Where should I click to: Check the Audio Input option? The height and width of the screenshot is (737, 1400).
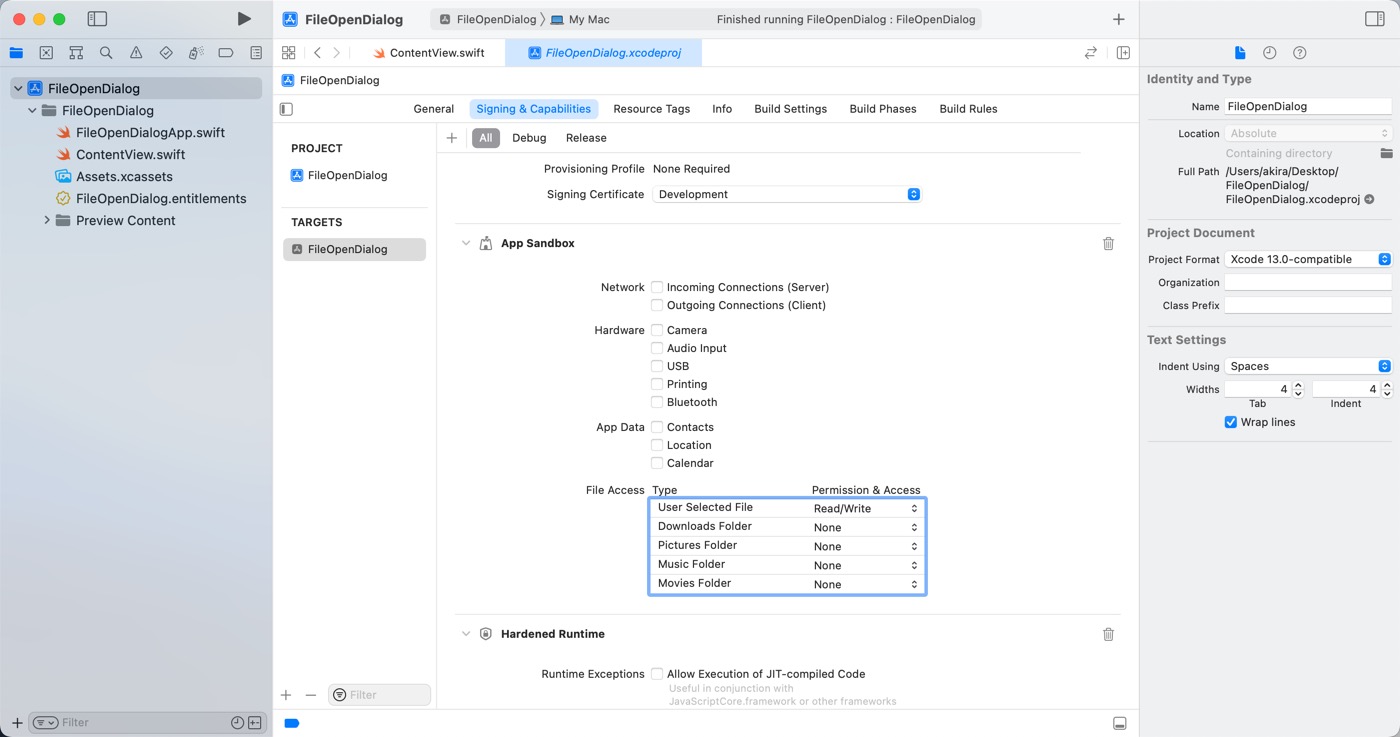click(657, 348)
